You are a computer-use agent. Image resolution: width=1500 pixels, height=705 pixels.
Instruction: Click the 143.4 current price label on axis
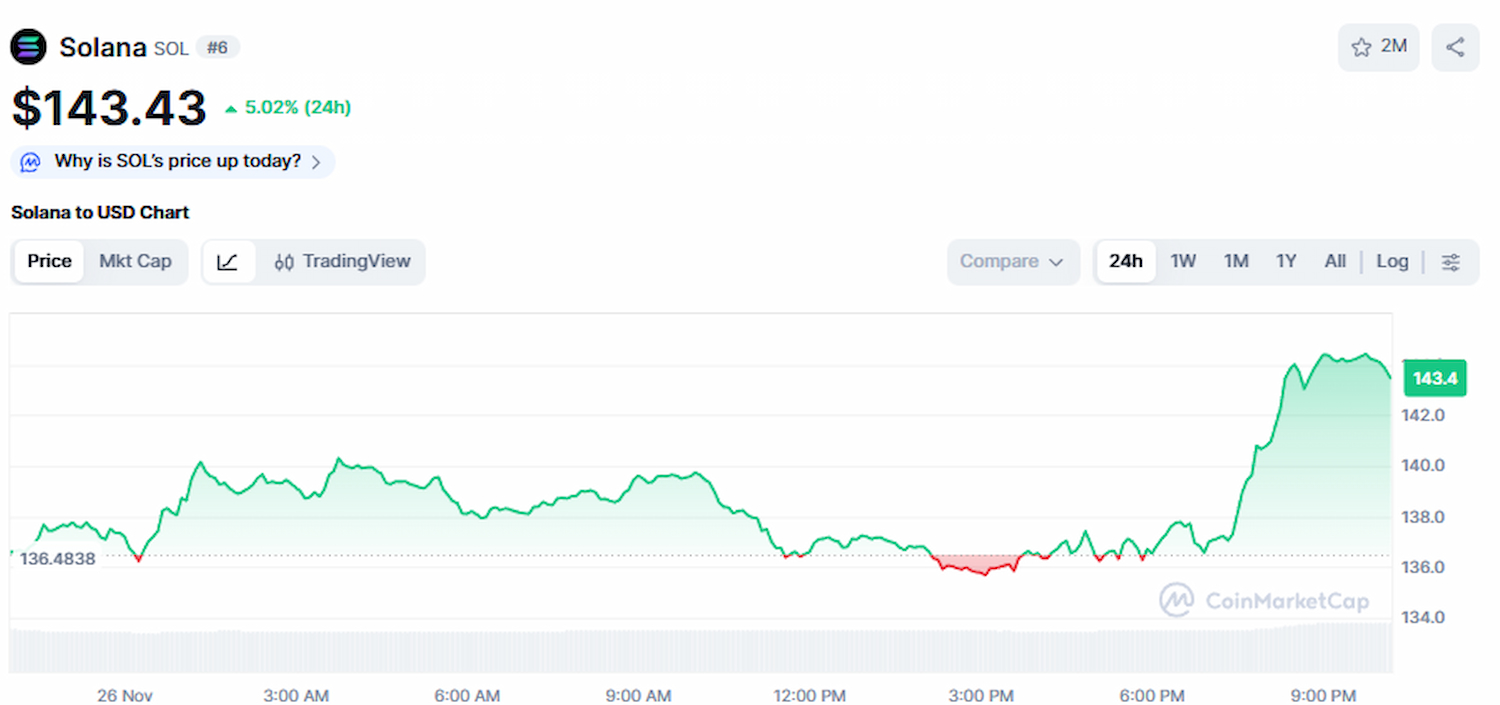coord(1434,378)
